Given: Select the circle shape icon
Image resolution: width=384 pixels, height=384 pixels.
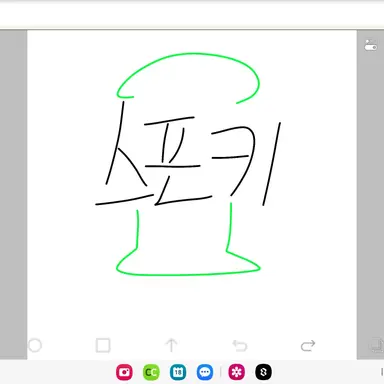Looking at the screenshot, I should click(35, 346).
